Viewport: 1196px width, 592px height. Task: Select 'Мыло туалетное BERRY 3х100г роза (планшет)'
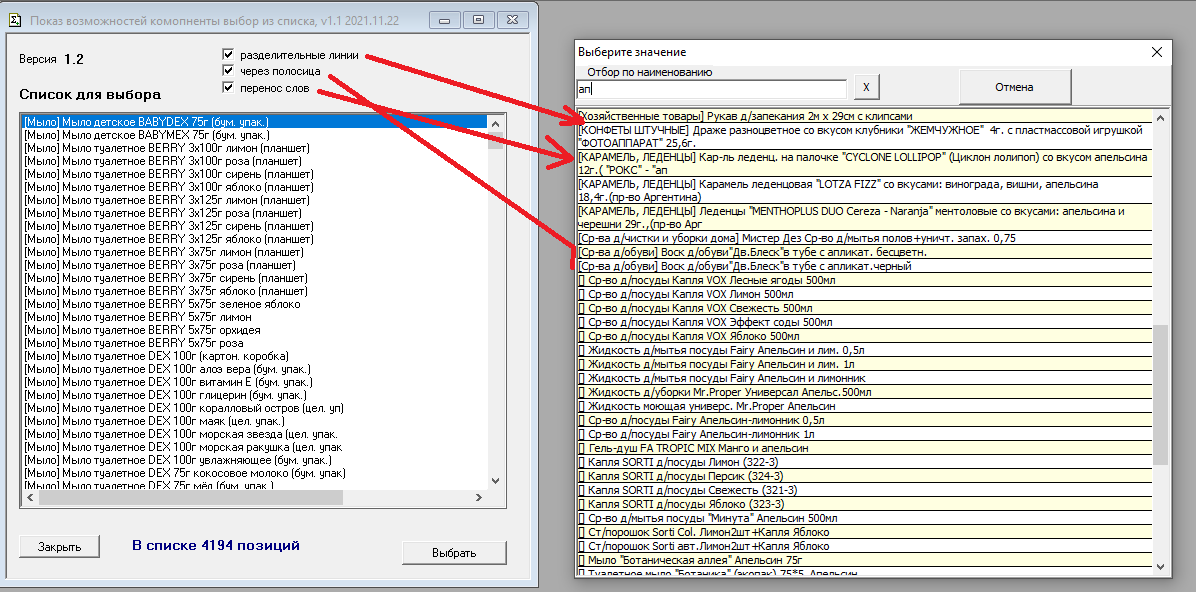coord(255,160)
